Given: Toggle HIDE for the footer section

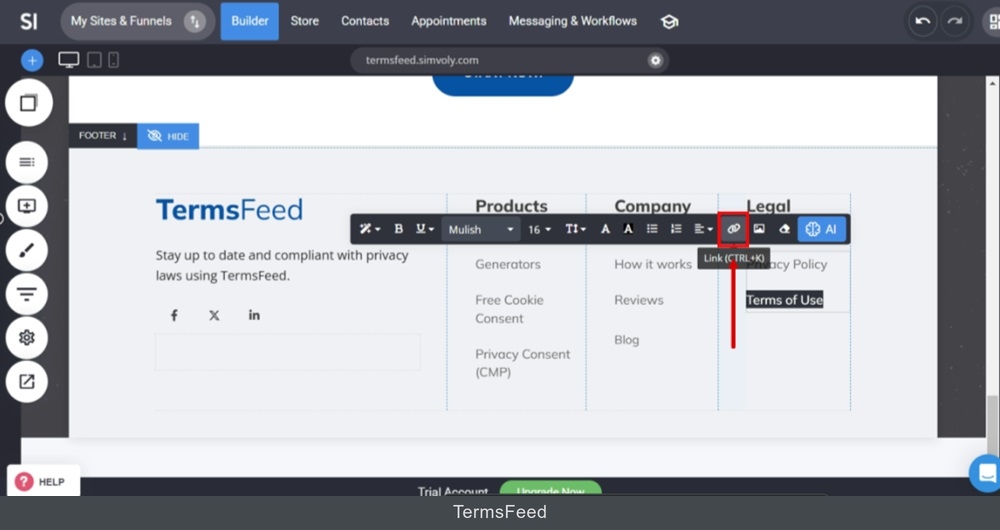Looking at the screenshot, I should [168, 136].
